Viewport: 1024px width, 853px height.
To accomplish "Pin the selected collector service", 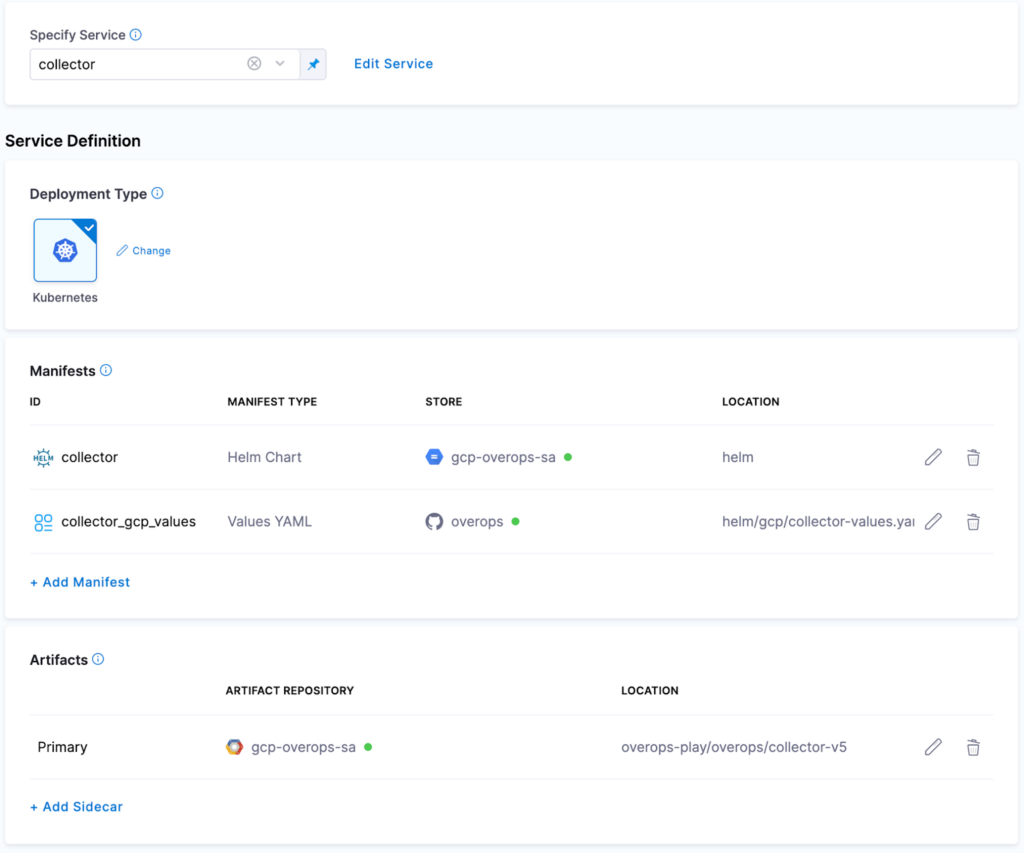I will tap(315, 63).
